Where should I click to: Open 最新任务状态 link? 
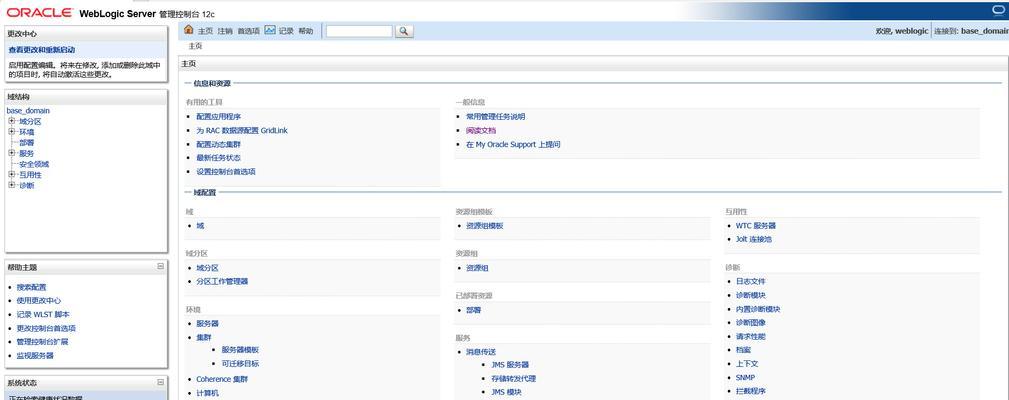pyautogui.click(x=218, y=158)
